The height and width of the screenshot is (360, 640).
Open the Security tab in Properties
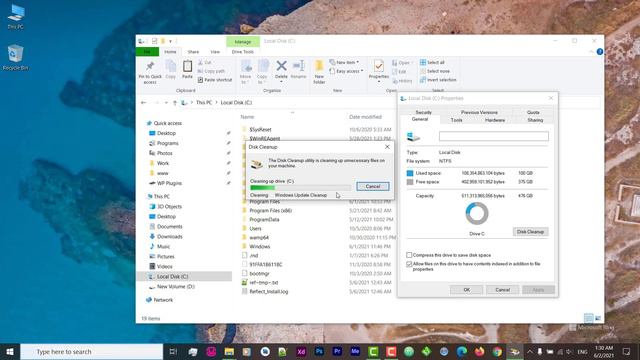click(x=423, y=112)
